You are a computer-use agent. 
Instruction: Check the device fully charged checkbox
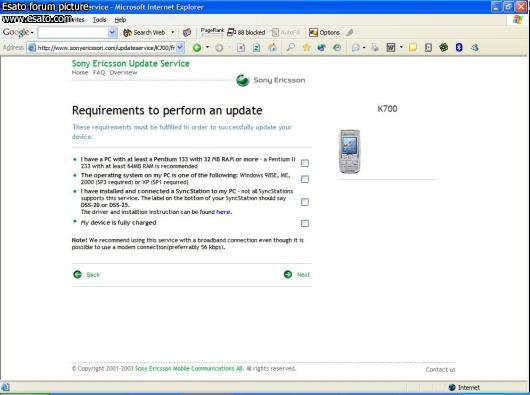(305, 223)
